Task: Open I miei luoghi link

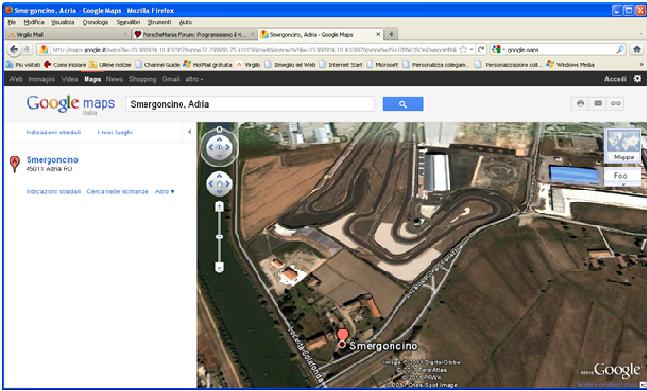Action: click(x=115, y=132)
